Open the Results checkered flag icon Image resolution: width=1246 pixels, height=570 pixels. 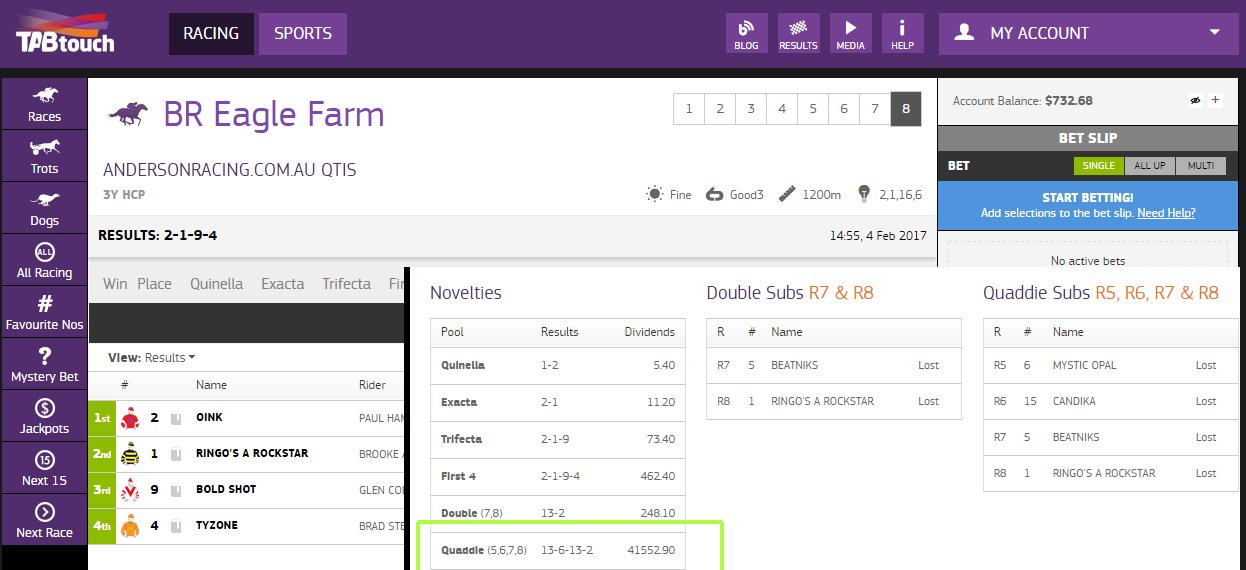coord(798,33)
